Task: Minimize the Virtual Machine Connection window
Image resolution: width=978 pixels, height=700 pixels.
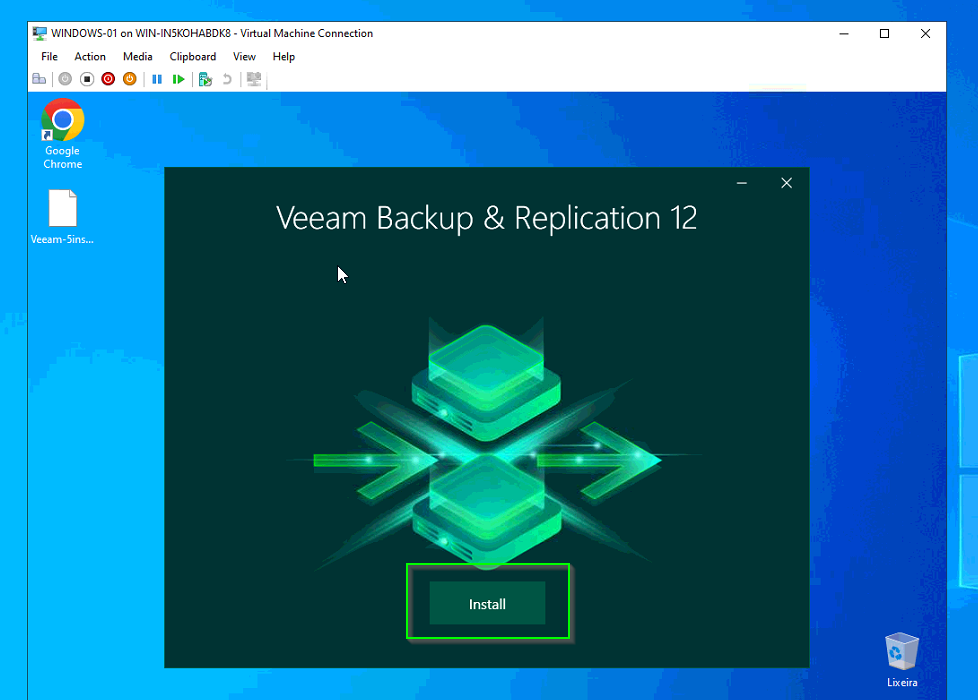Action: point(844,34)
